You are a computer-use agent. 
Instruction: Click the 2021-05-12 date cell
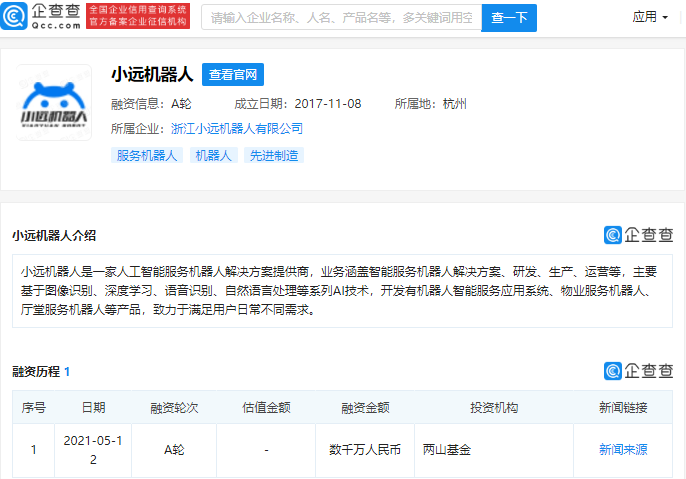click(x=93, y=450)
